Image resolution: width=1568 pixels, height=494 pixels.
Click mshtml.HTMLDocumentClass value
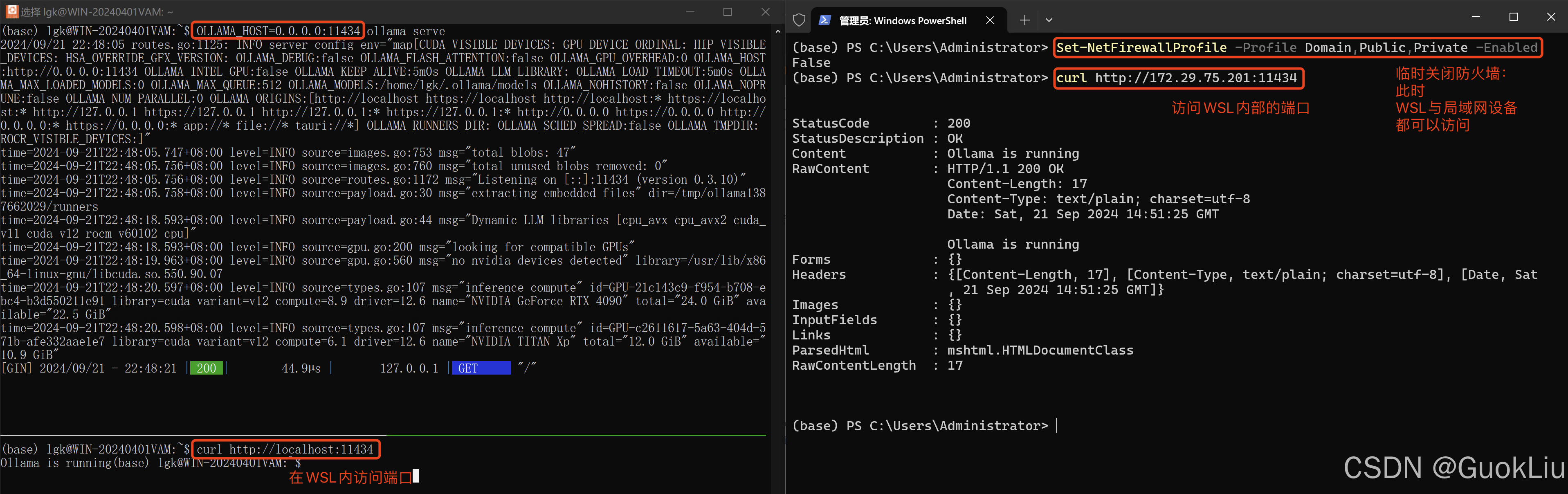1040,350
